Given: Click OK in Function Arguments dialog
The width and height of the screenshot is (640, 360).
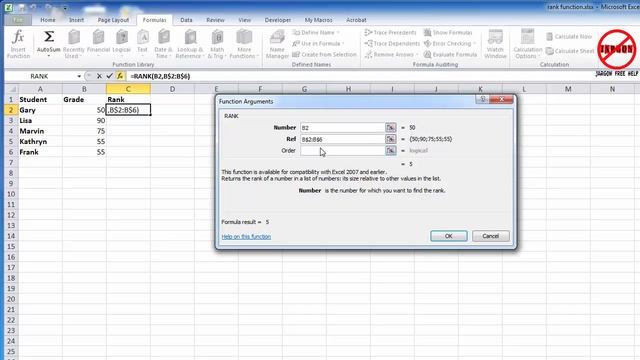Looking at the screenshot, I should pyautogui.click(x=449, y=236).
